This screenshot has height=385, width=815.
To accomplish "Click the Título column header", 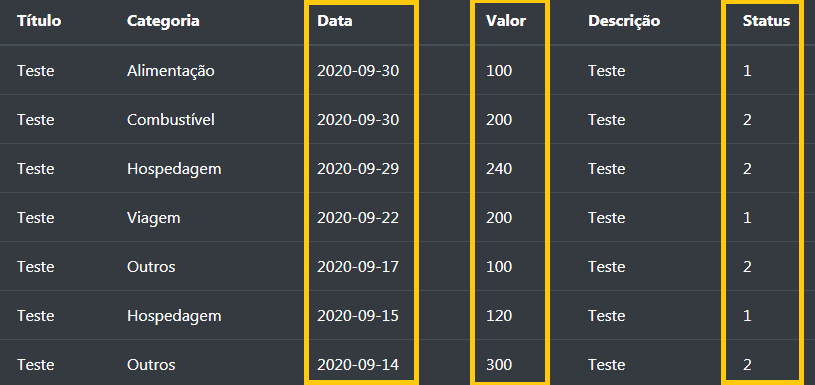I will click(x=39, y=21).
